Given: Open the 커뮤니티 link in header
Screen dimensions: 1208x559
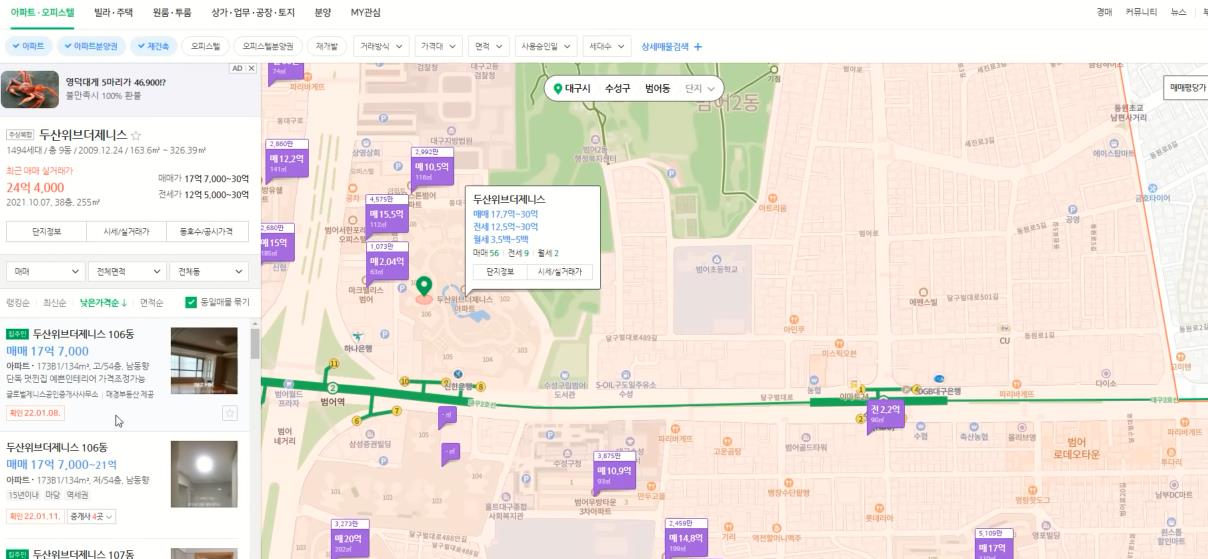Looking at the screenshot, I should click(1141, 12).
